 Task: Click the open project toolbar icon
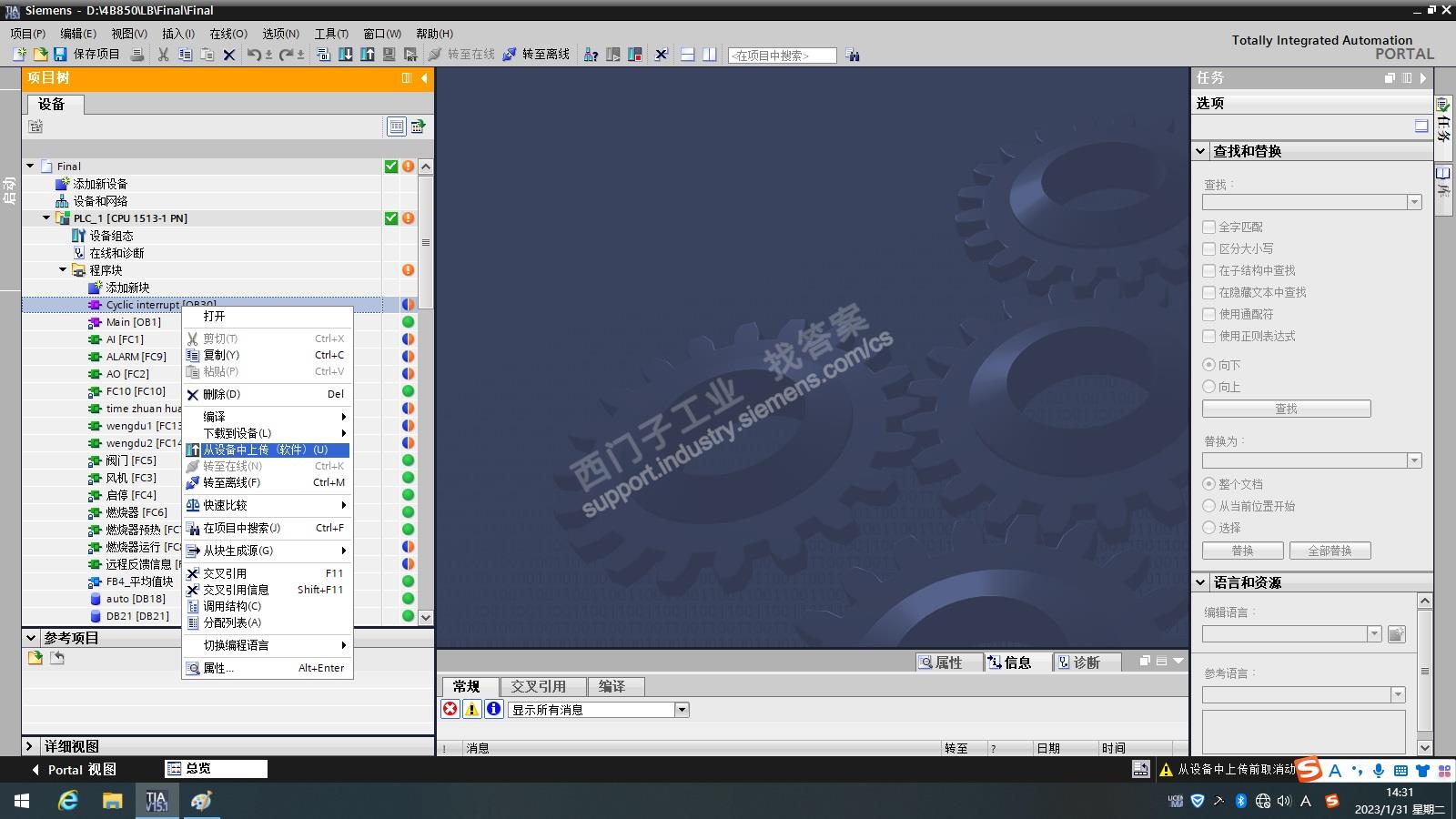pos(40,55)
